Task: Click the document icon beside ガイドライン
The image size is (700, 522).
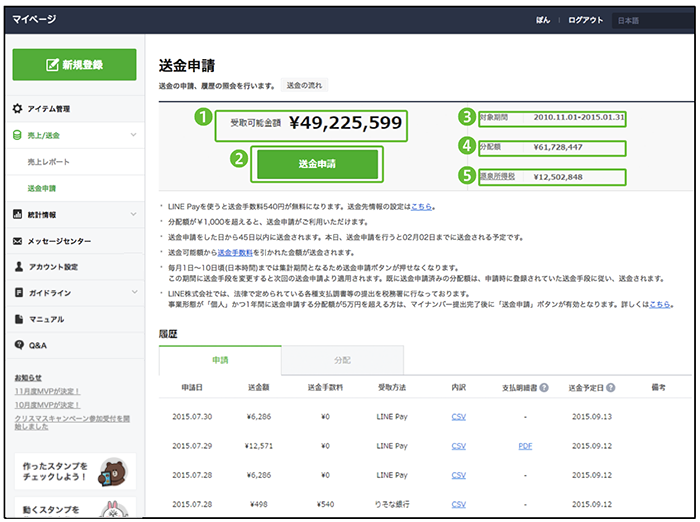Action: (x=19, y=292)
